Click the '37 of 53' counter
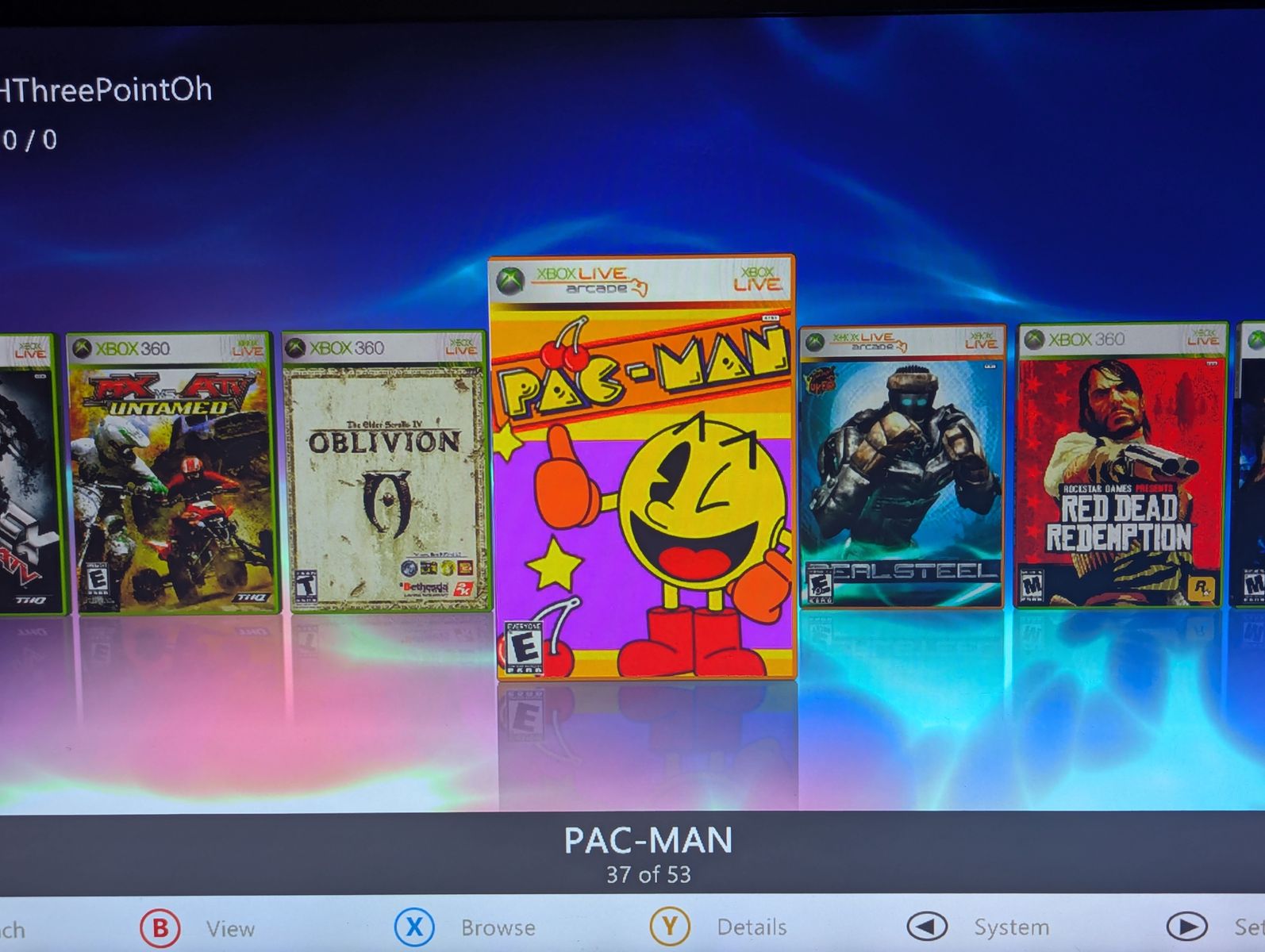 (648, 874)
